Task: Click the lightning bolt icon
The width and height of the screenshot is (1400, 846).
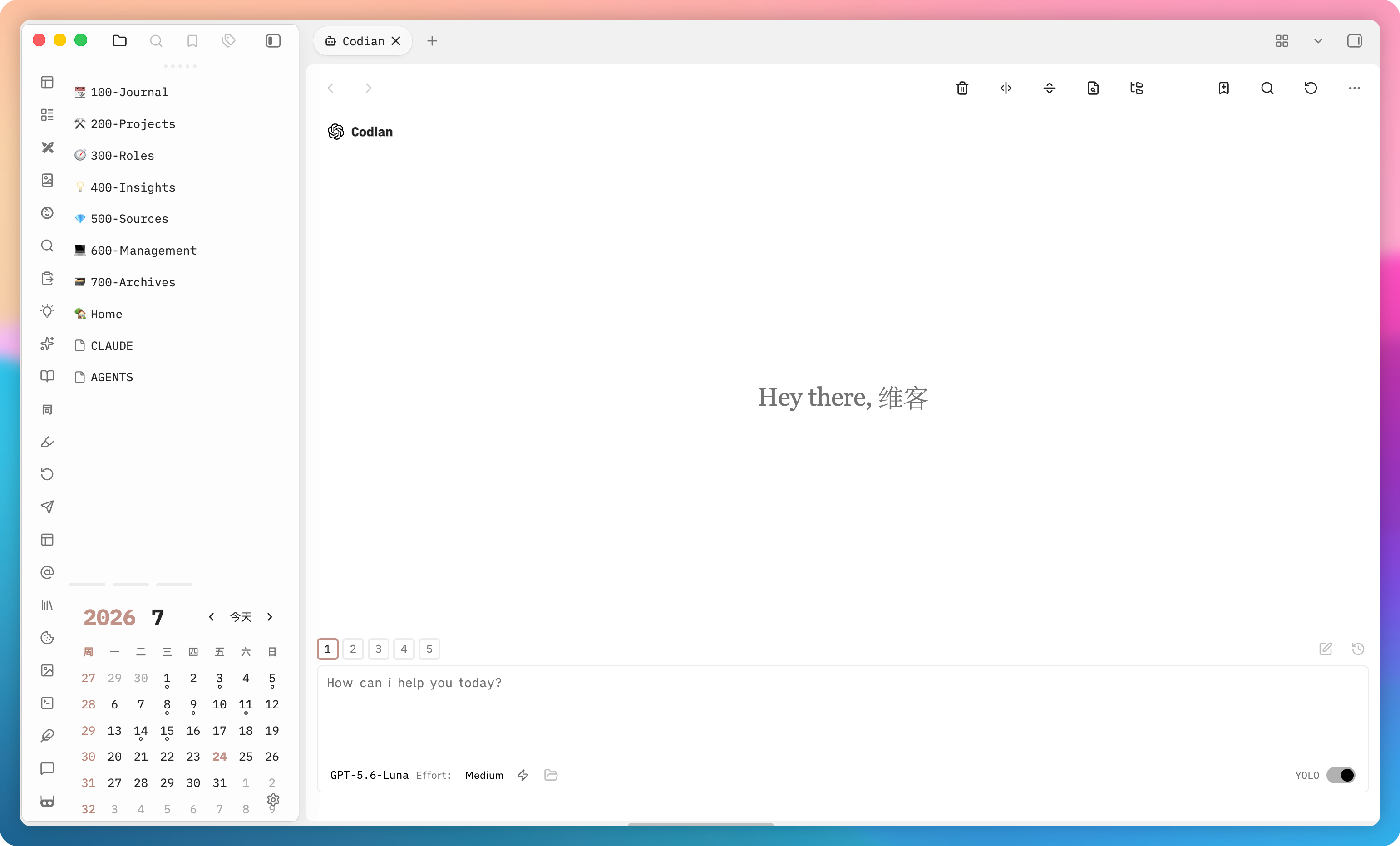Action: pos(523,775)
